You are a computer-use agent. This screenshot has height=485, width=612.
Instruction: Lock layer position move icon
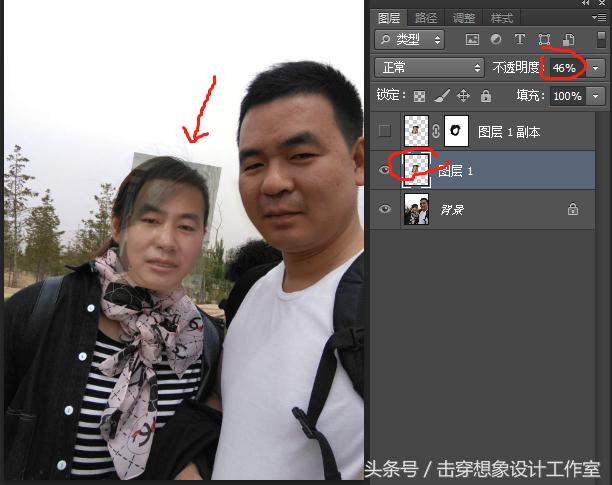coord(463,96)
